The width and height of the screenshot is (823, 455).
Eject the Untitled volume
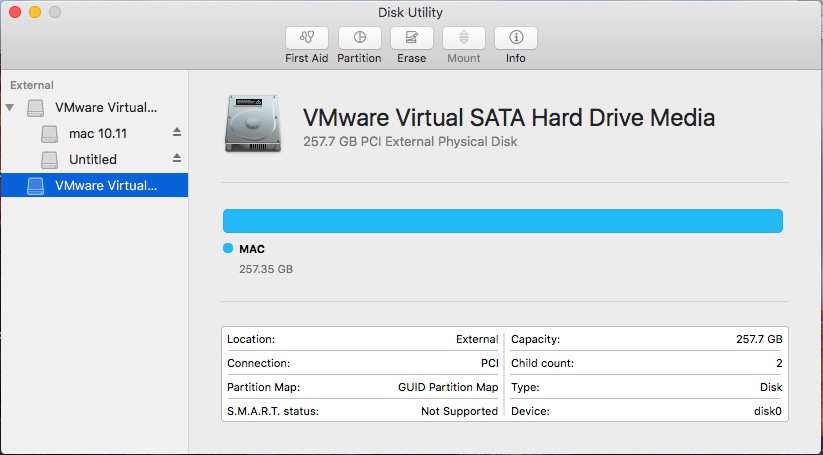[177, 158]
